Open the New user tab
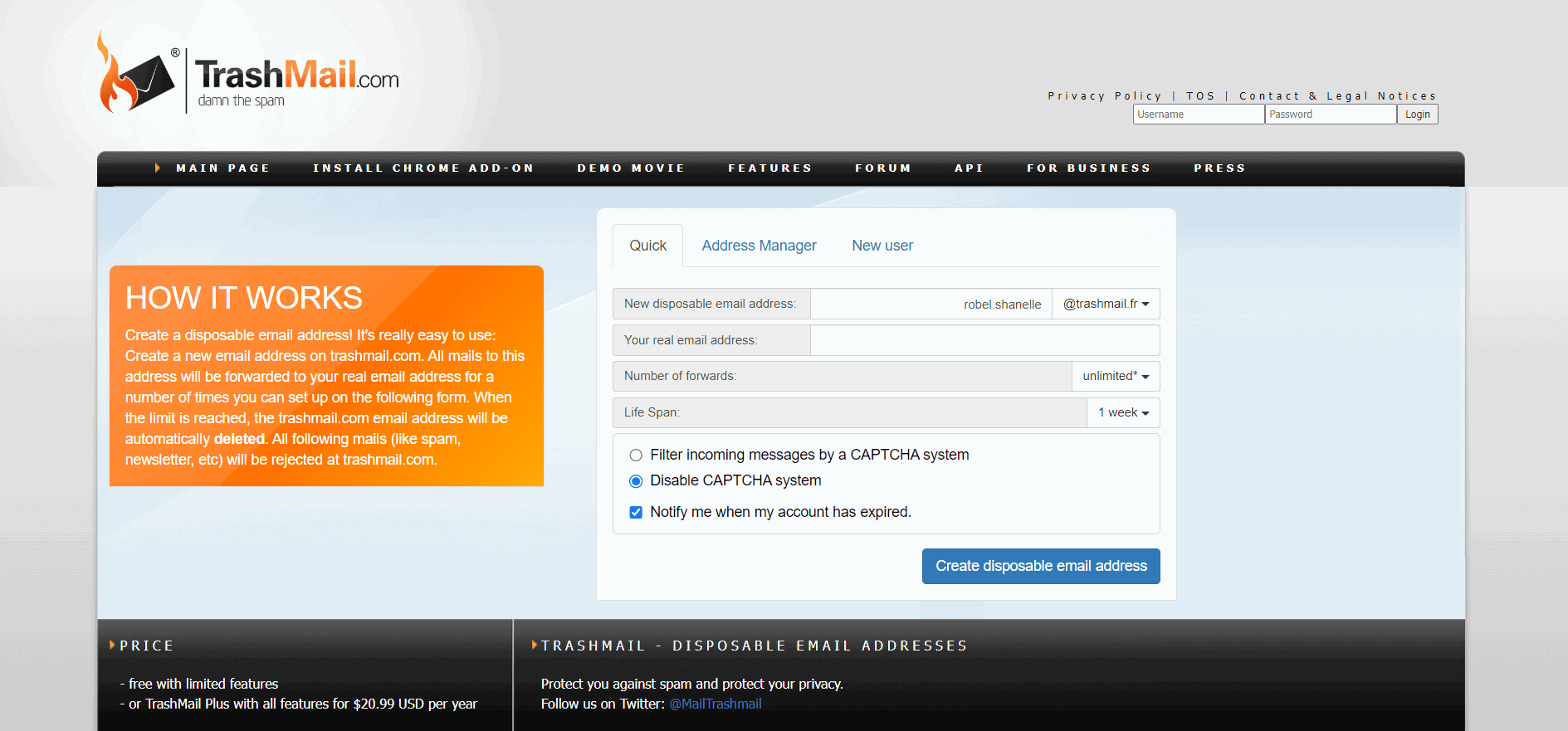 tap(882, 246)
